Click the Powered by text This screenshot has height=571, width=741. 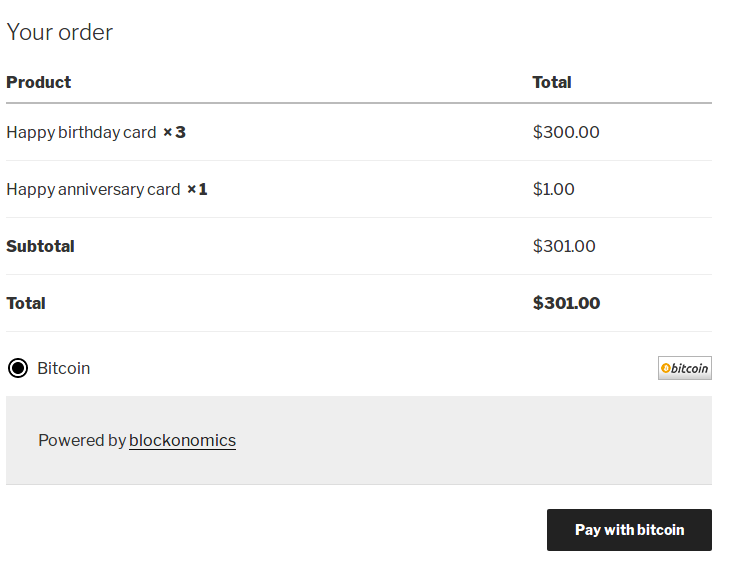(x=82, y=441)
